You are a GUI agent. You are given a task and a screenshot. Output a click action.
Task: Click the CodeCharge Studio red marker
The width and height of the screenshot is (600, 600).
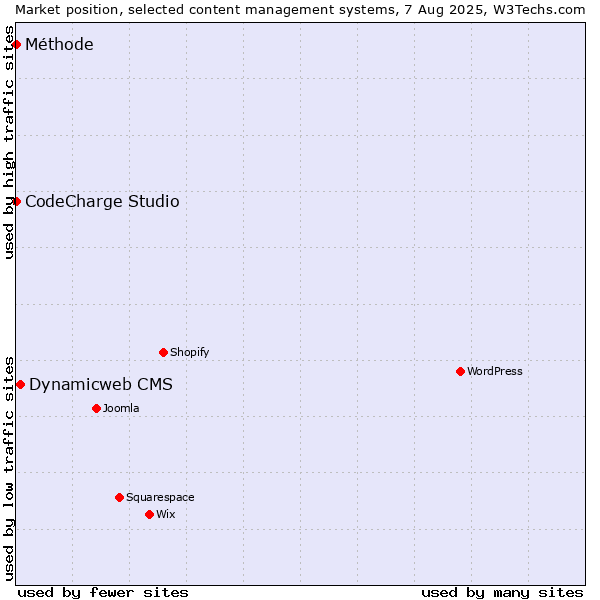[x=16, y=202]
